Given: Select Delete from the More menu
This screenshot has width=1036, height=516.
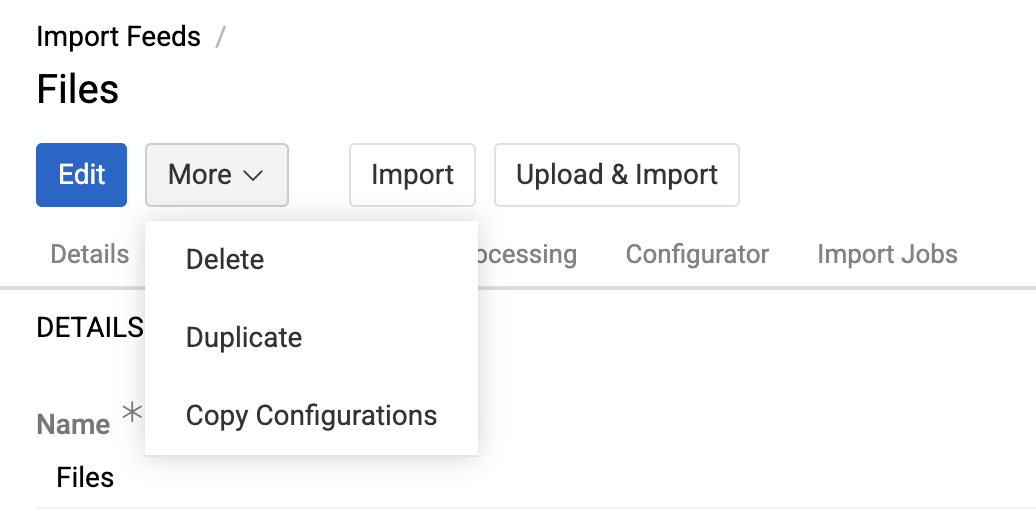Looking at the screenshot, I should pos(225,259).
